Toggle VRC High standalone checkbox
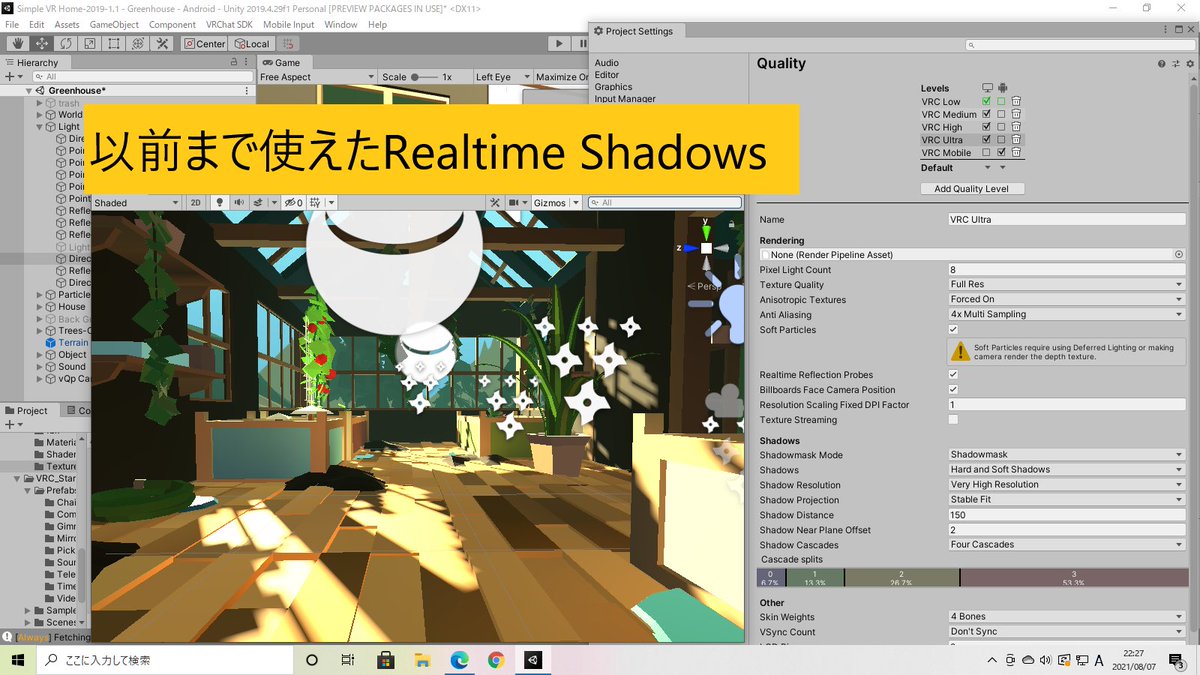 [x=987, y=127]
